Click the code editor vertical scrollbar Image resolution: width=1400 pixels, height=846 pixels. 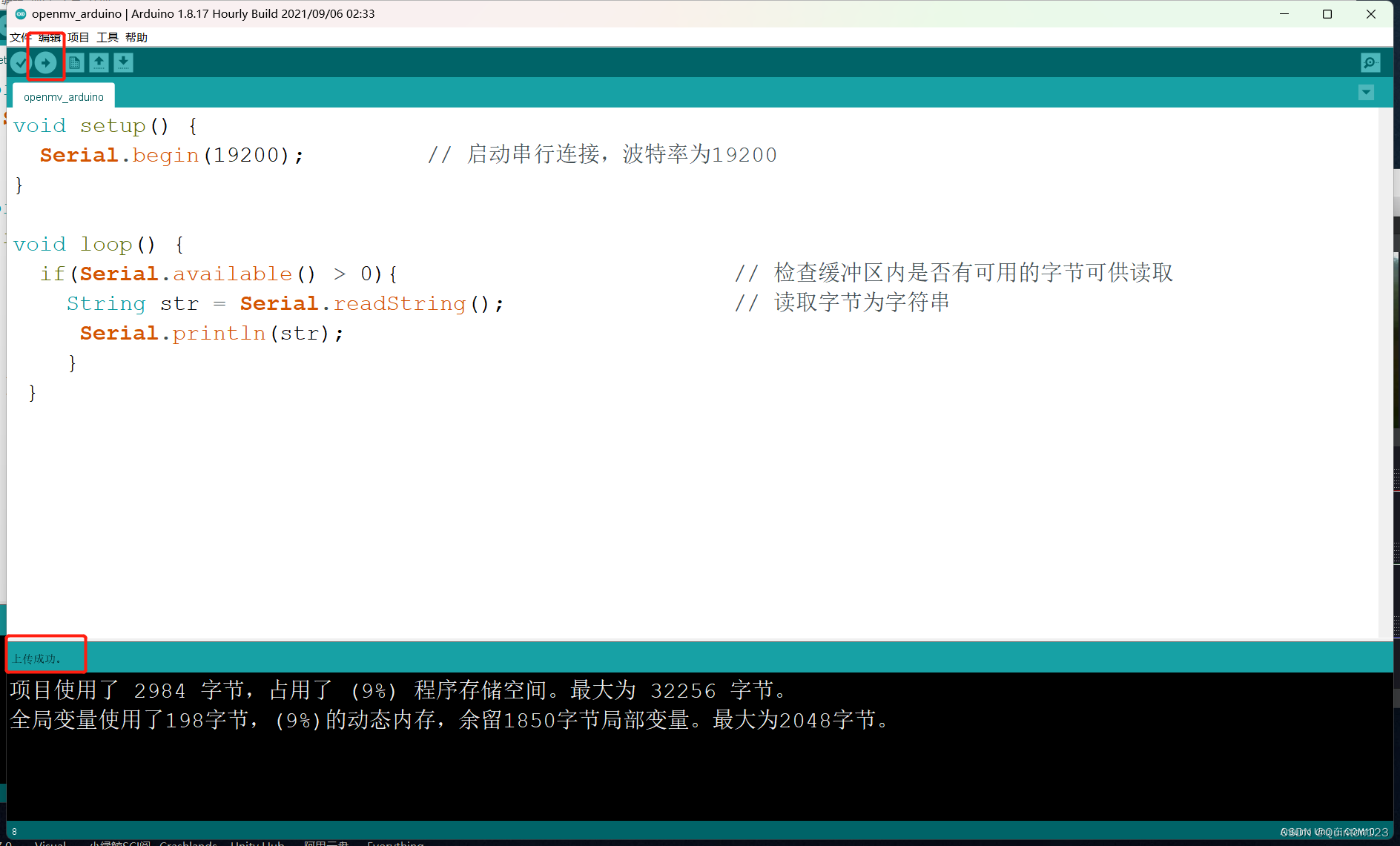click(x=1385, y=372)
